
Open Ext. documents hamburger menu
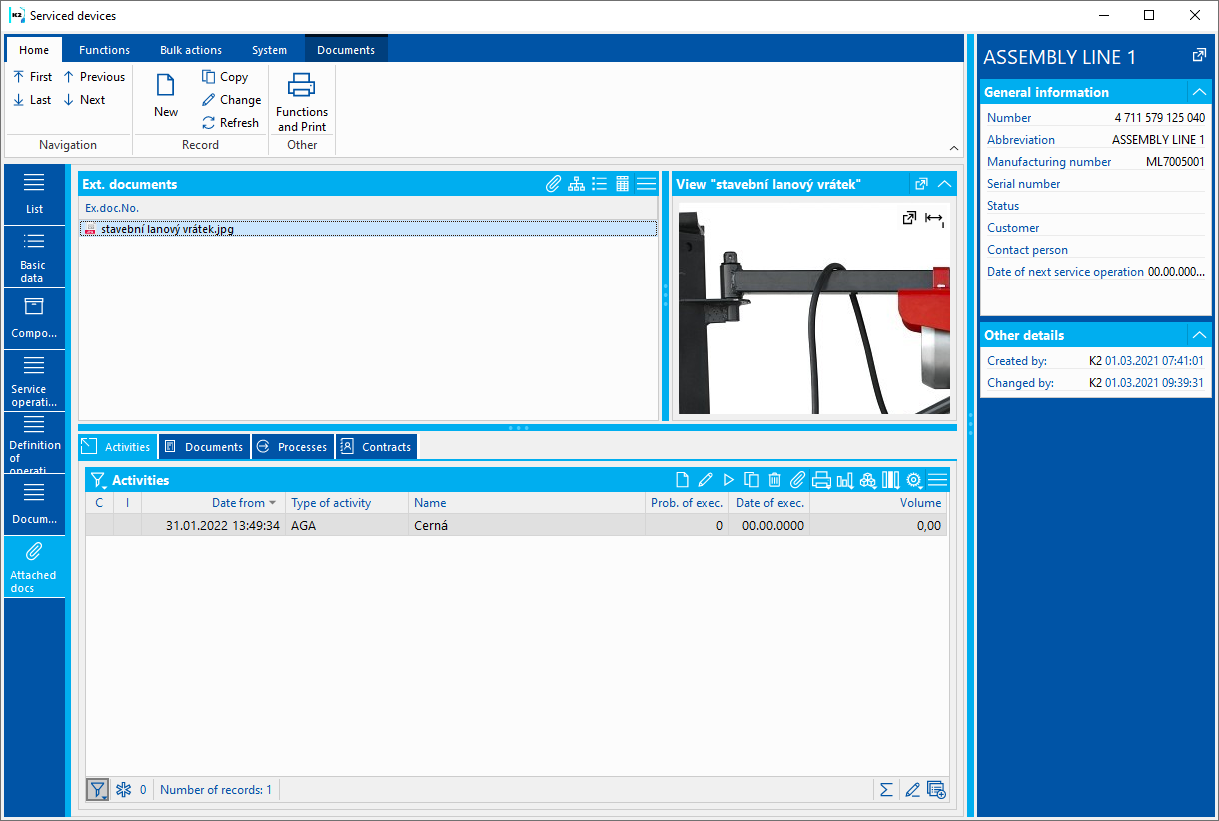tap(646, 184)
